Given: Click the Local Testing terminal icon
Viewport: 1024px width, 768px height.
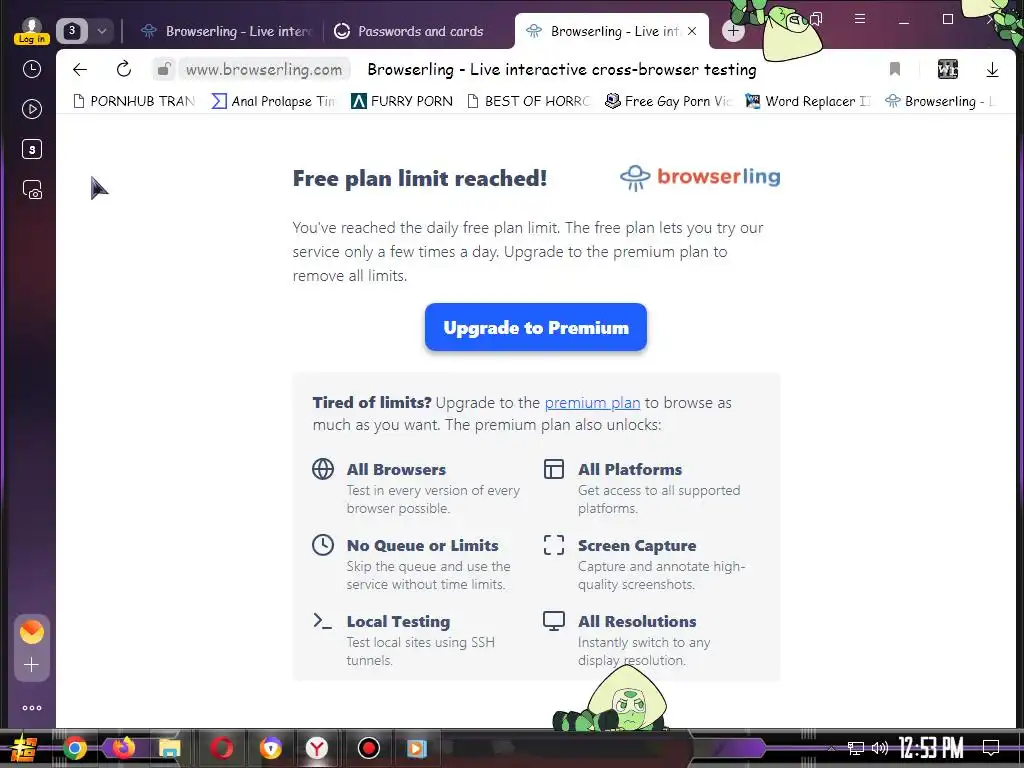Looking at the screenshot, I should point(323,620).
